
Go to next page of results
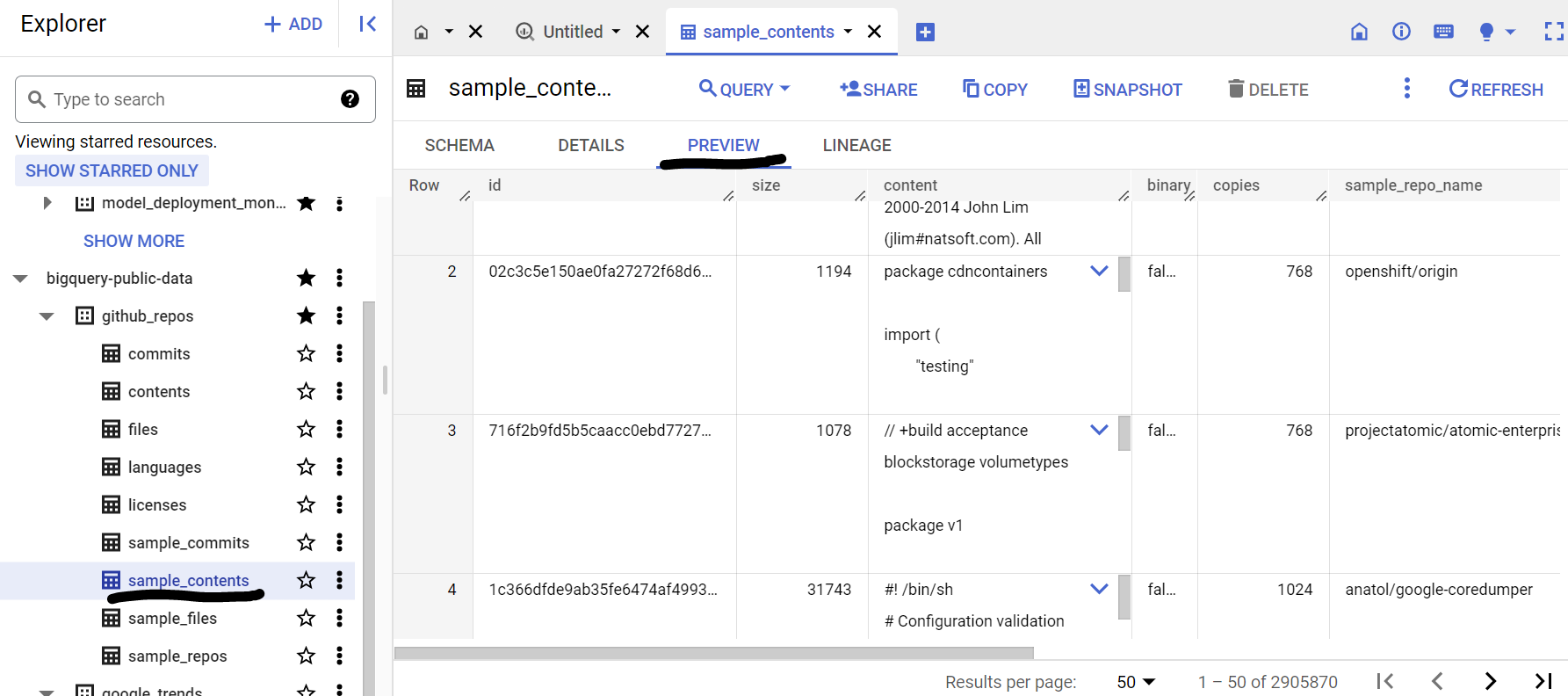pos(1490,681)
